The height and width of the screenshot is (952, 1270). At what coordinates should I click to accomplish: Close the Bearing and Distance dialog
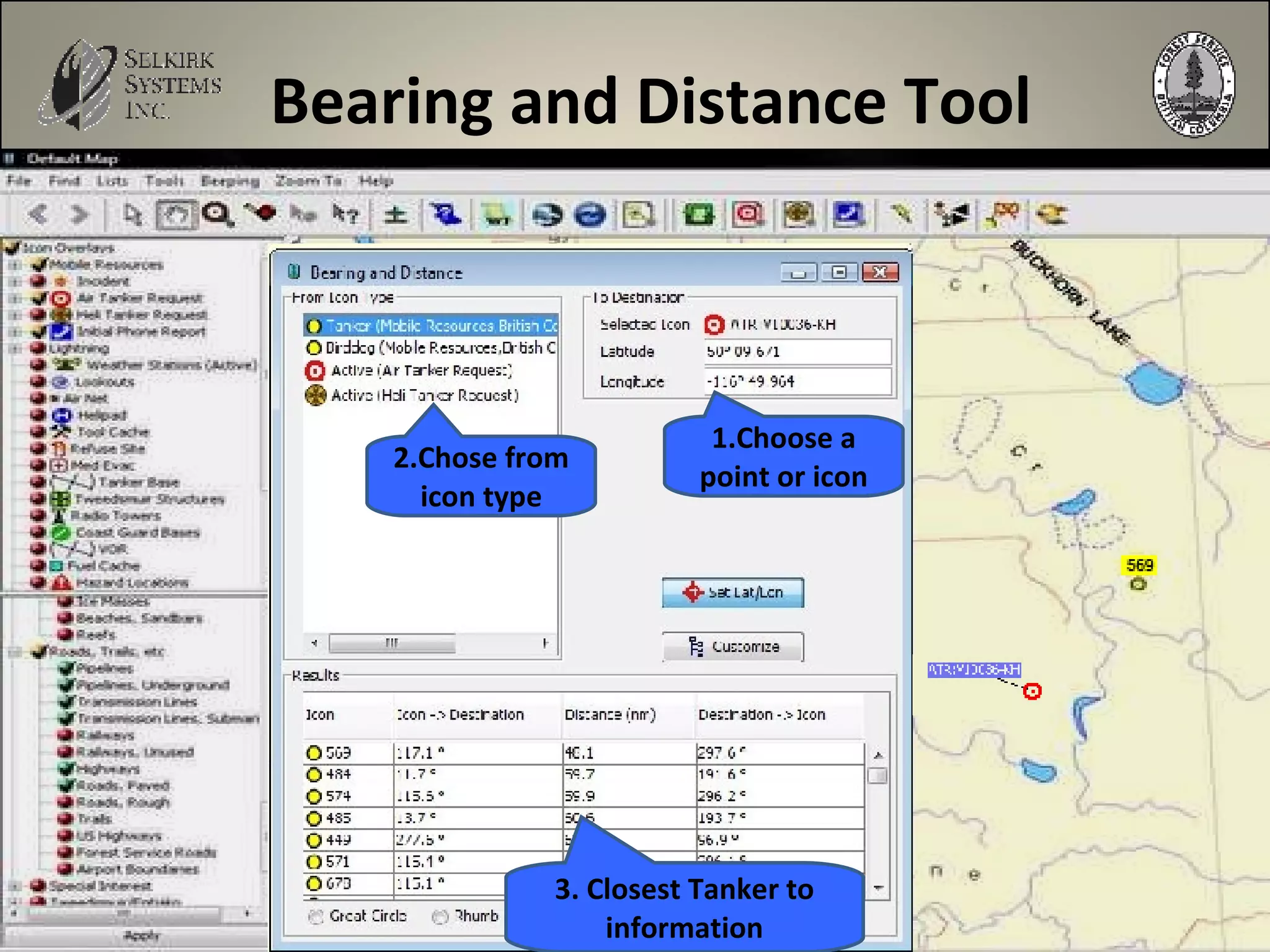point(881,272)
